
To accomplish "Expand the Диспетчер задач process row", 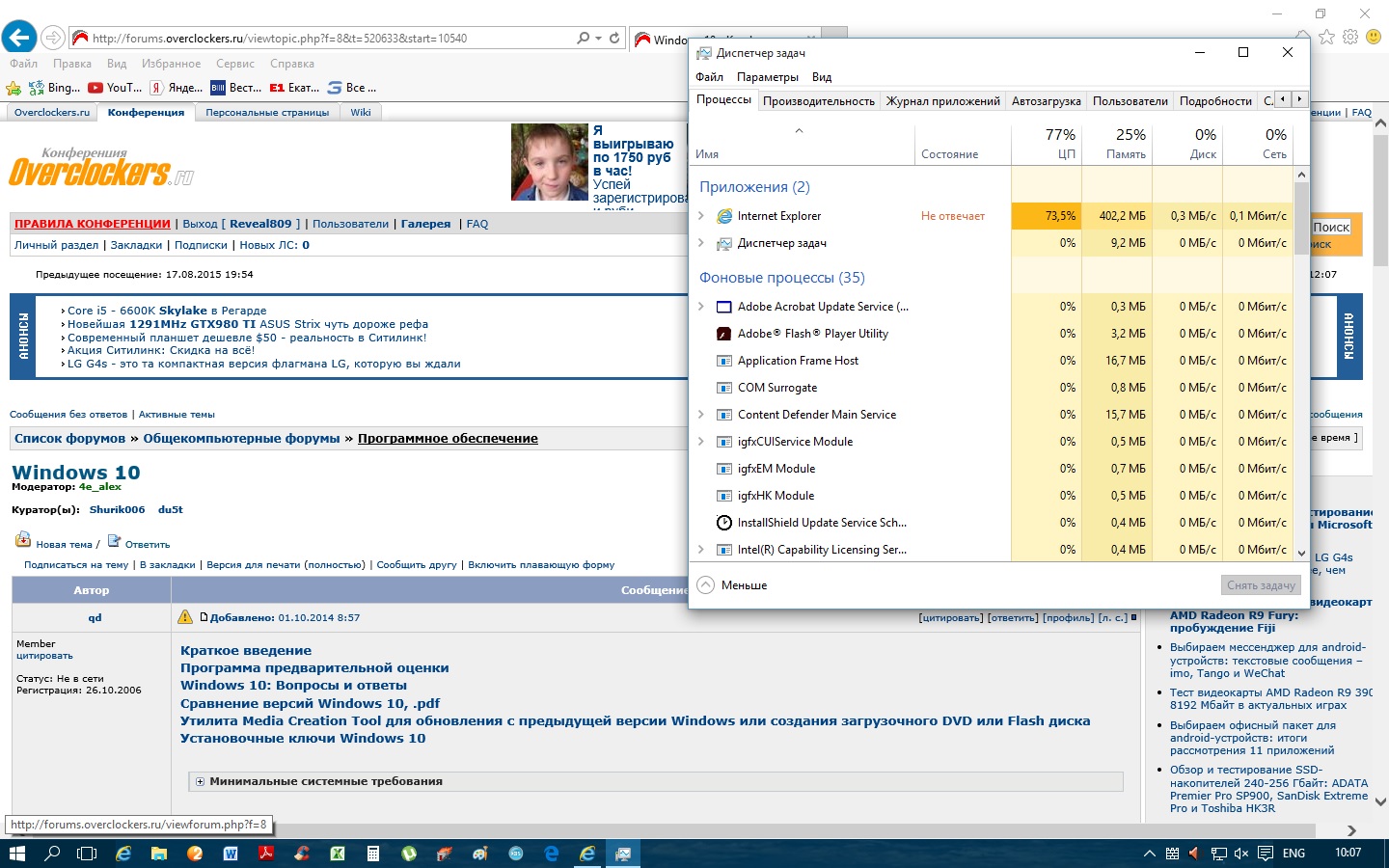I will [x=701, y=243].
